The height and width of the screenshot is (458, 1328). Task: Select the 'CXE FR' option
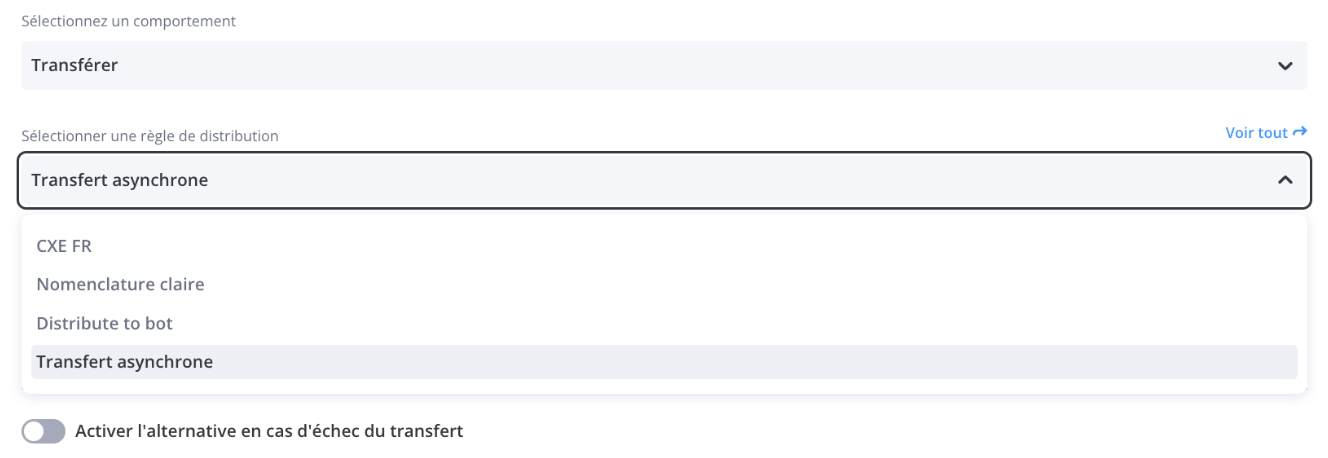[64, 246]
